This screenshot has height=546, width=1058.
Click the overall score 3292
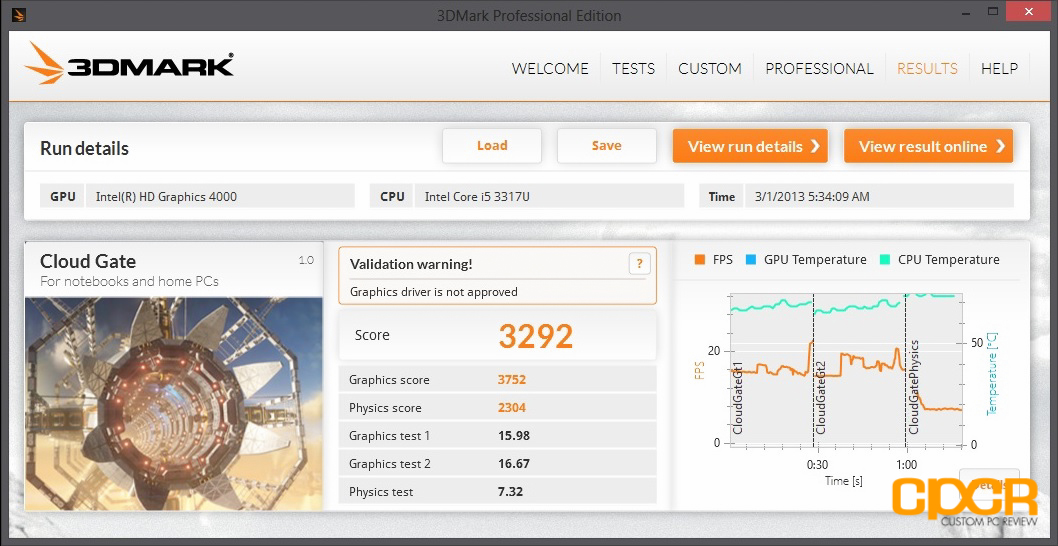tap(536, 336)
